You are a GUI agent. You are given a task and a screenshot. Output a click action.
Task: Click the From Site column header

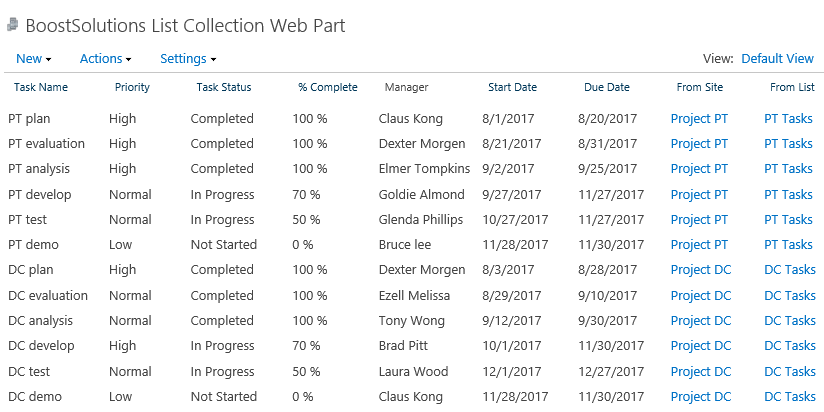(699, 87)
